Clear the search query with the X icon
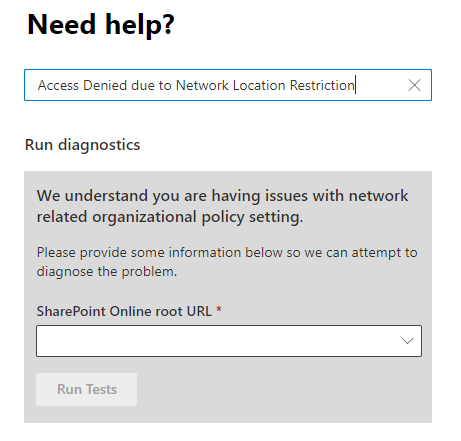This screenshot has width=461, height=441. pos(414,85)
